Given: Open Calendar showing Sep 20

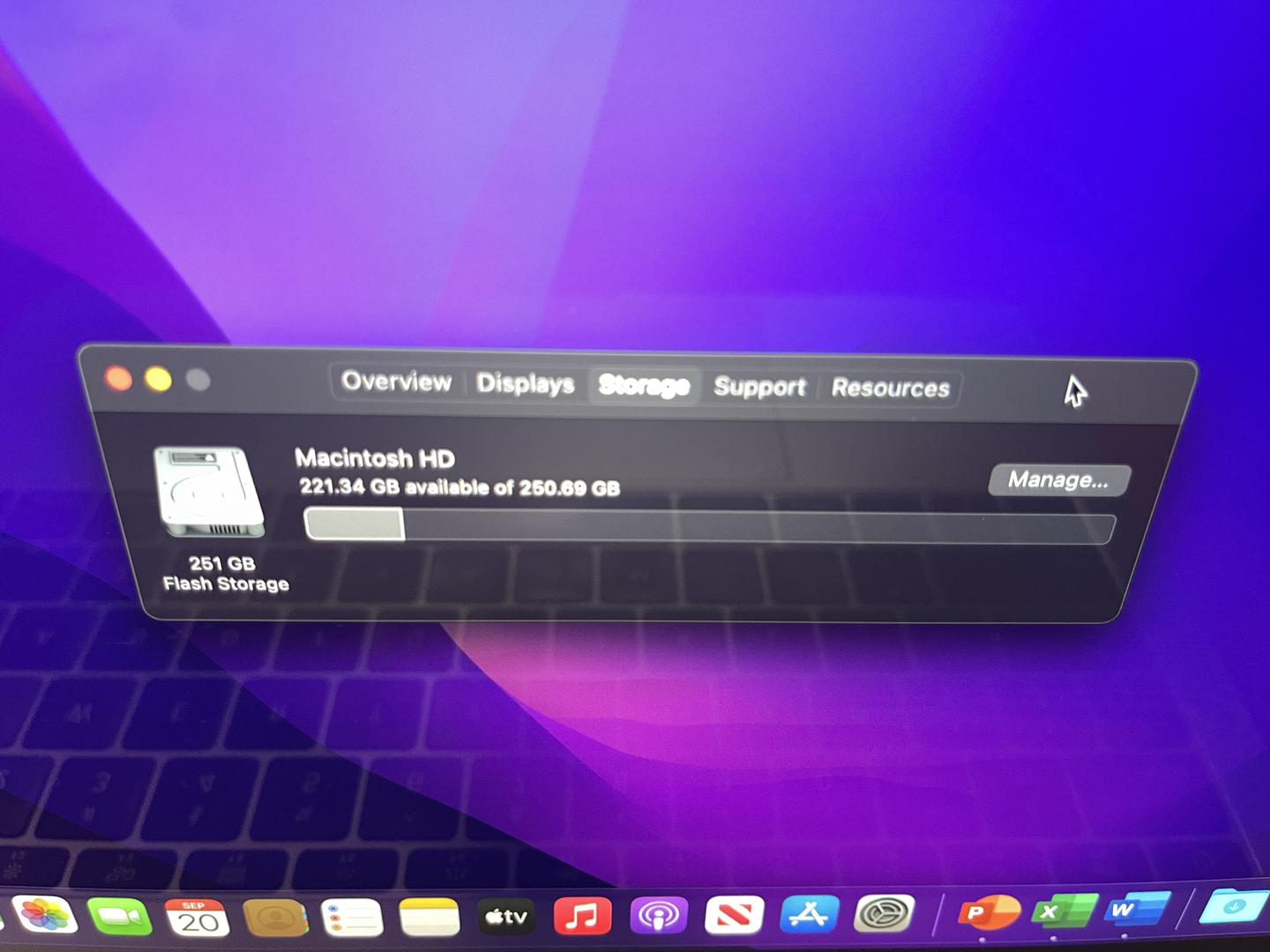Looking at the screenshot, I should 198,919.
